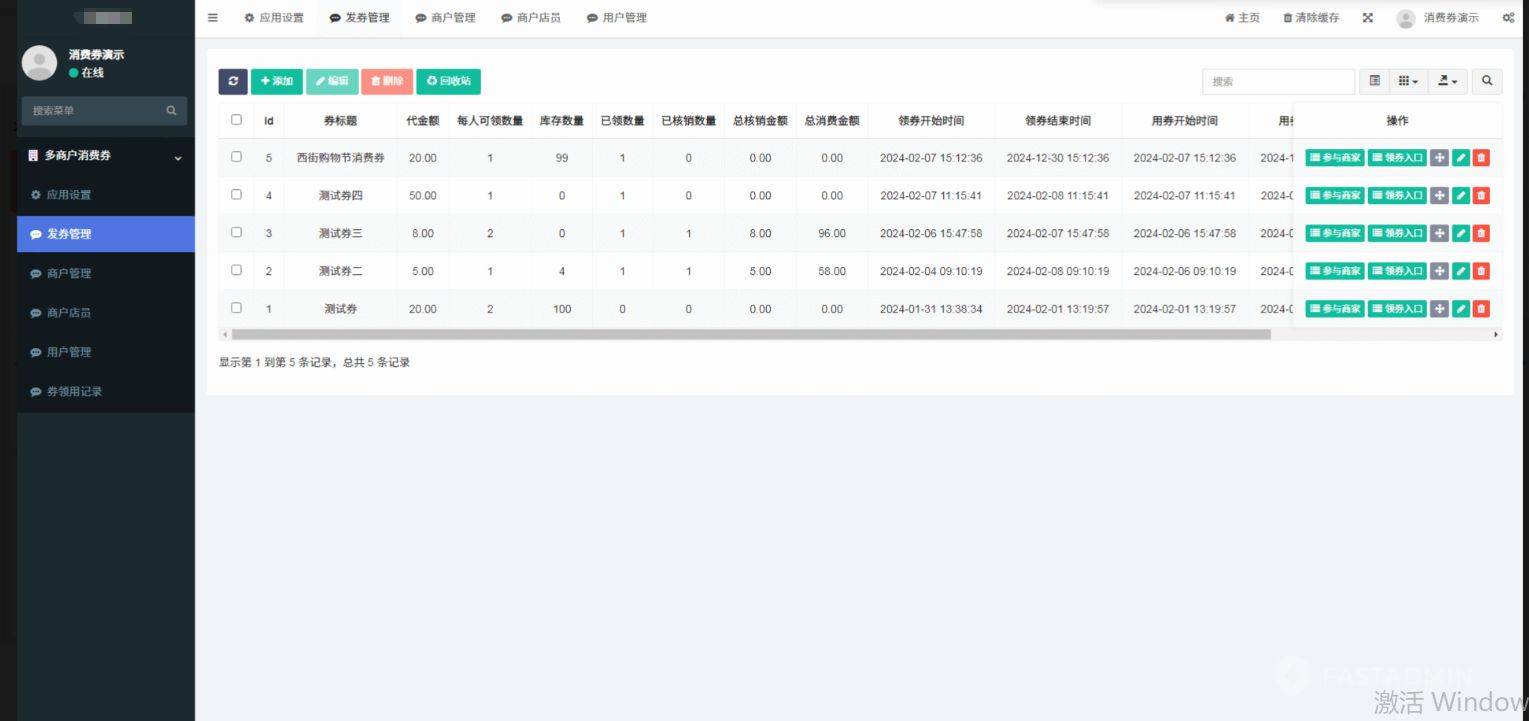Click 领券入口 for 测试券二
Image resolution: width=1529 pixels, height=721 pixels.
pyautogui.click(x=1397, y=271)
